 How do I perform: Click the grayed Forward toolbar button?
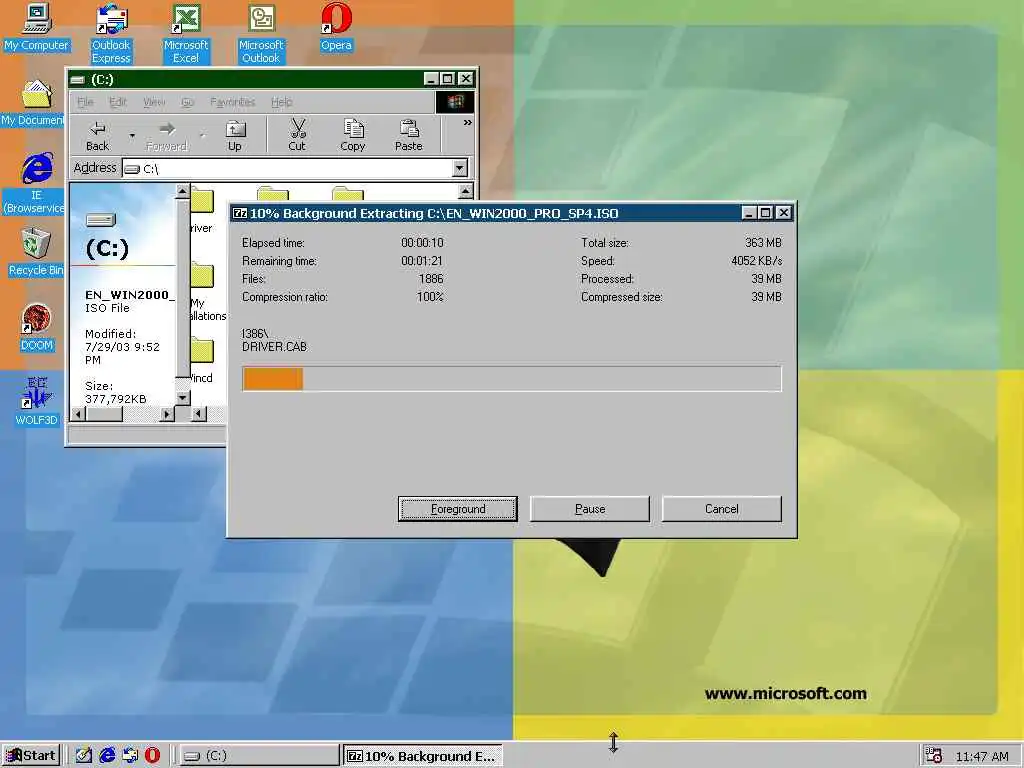pyautogui.click(x=167, y=136)
